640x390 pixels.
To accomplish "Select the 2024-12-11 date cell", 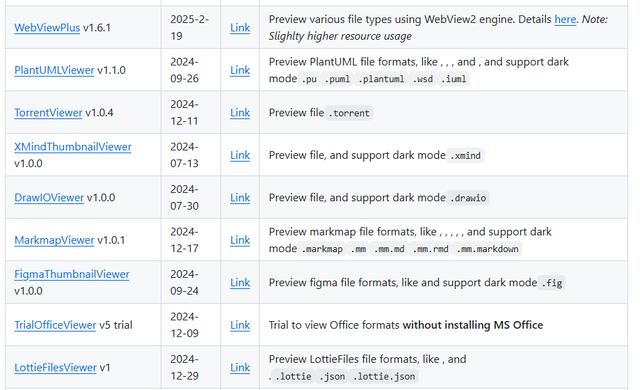I will (x=191, y=113).
